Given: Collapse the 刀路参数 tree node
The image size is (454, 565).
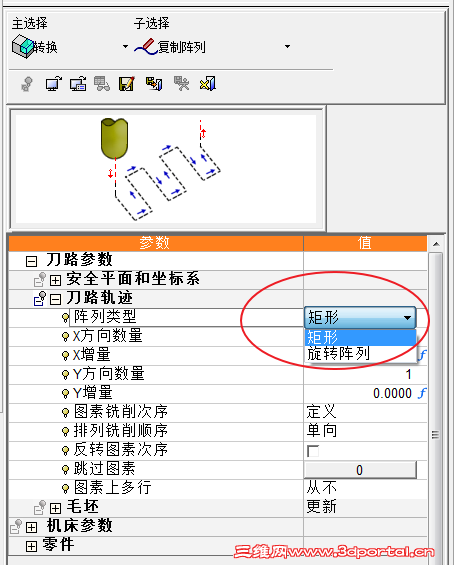Looking at the screenshot, I should click(x=31, y=261).
